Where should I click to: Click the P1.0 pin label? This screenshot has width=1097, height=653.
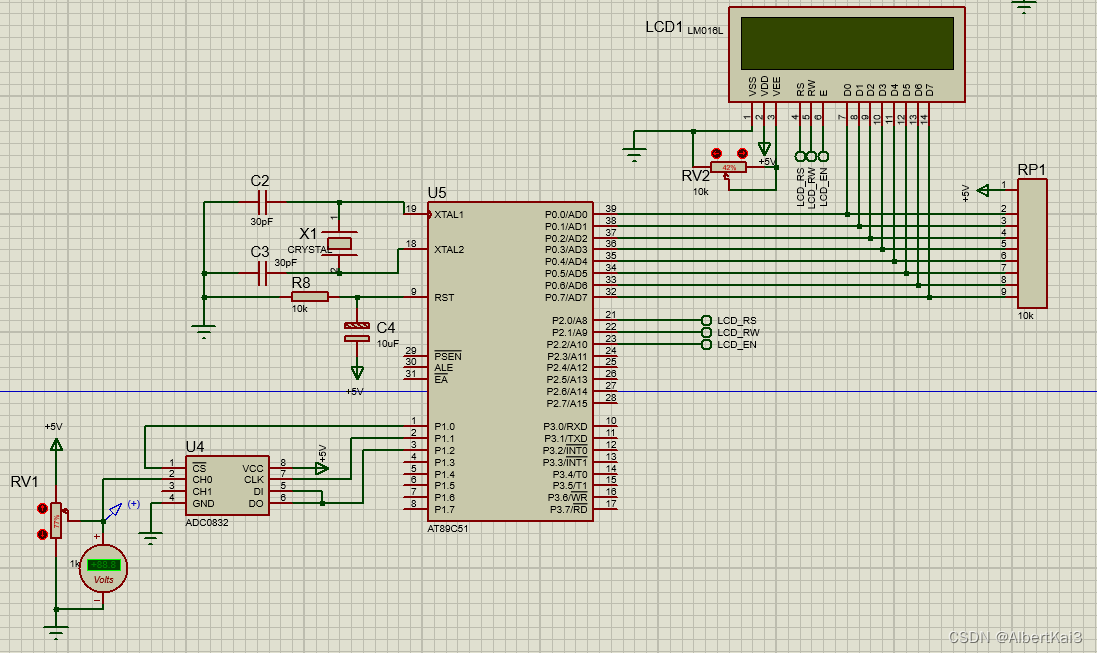pyautogui.click(x=444, y=426)
